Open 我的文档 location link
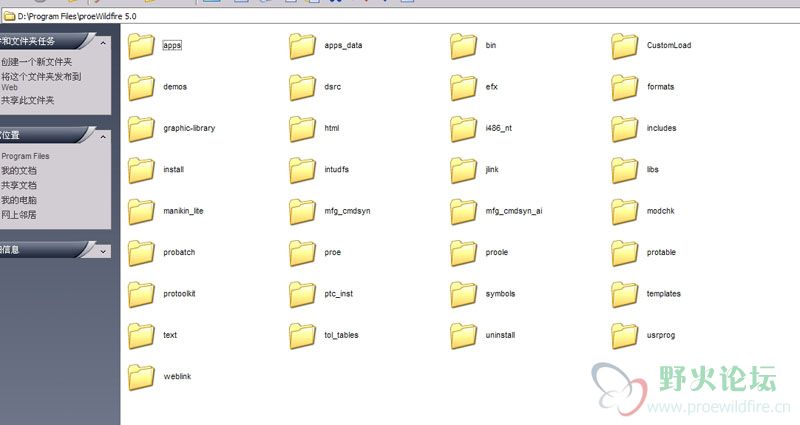800x425 pixels. (x=18, y=170)
